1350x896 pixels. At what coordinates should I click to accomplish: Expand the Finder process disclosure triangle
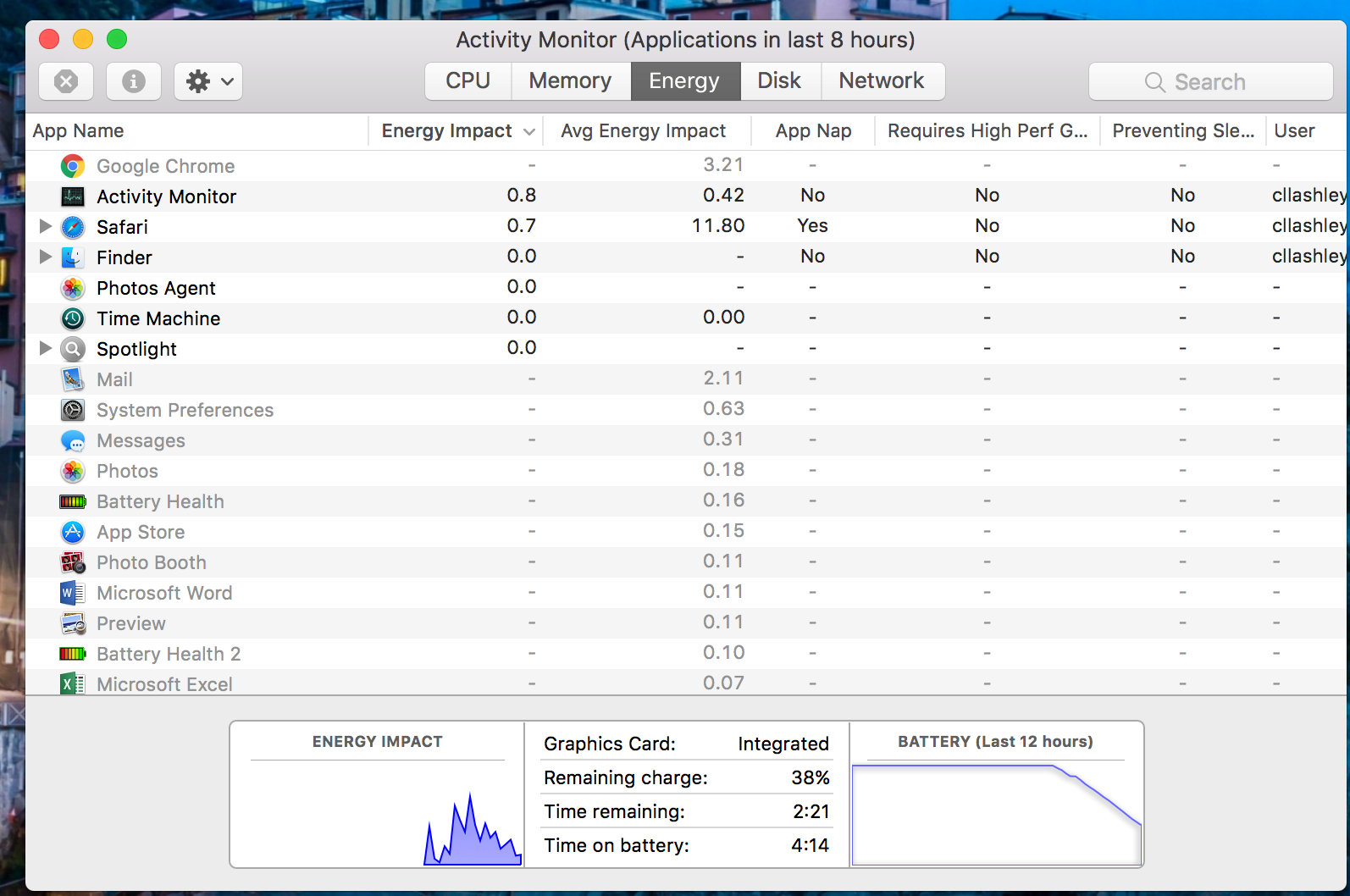pos(46,257)
